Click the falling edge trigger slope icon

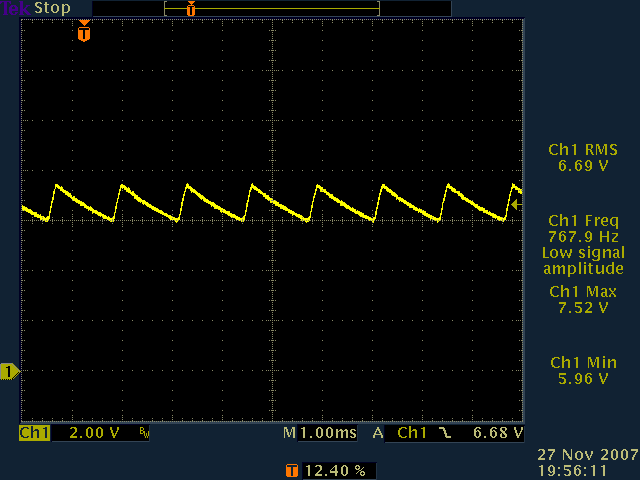click(445, 433)
